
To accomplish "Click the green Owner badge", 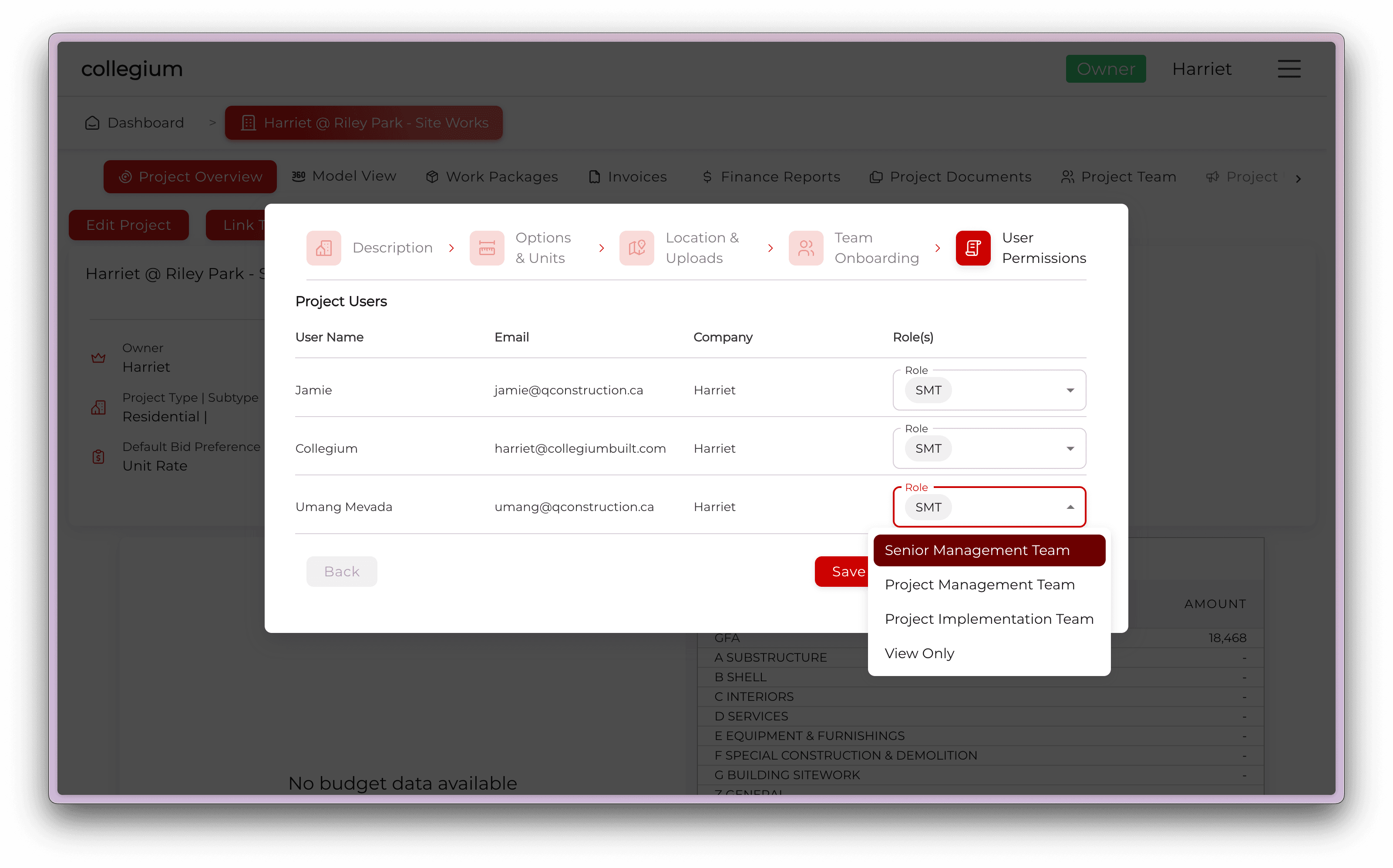I will [1105, 69].
